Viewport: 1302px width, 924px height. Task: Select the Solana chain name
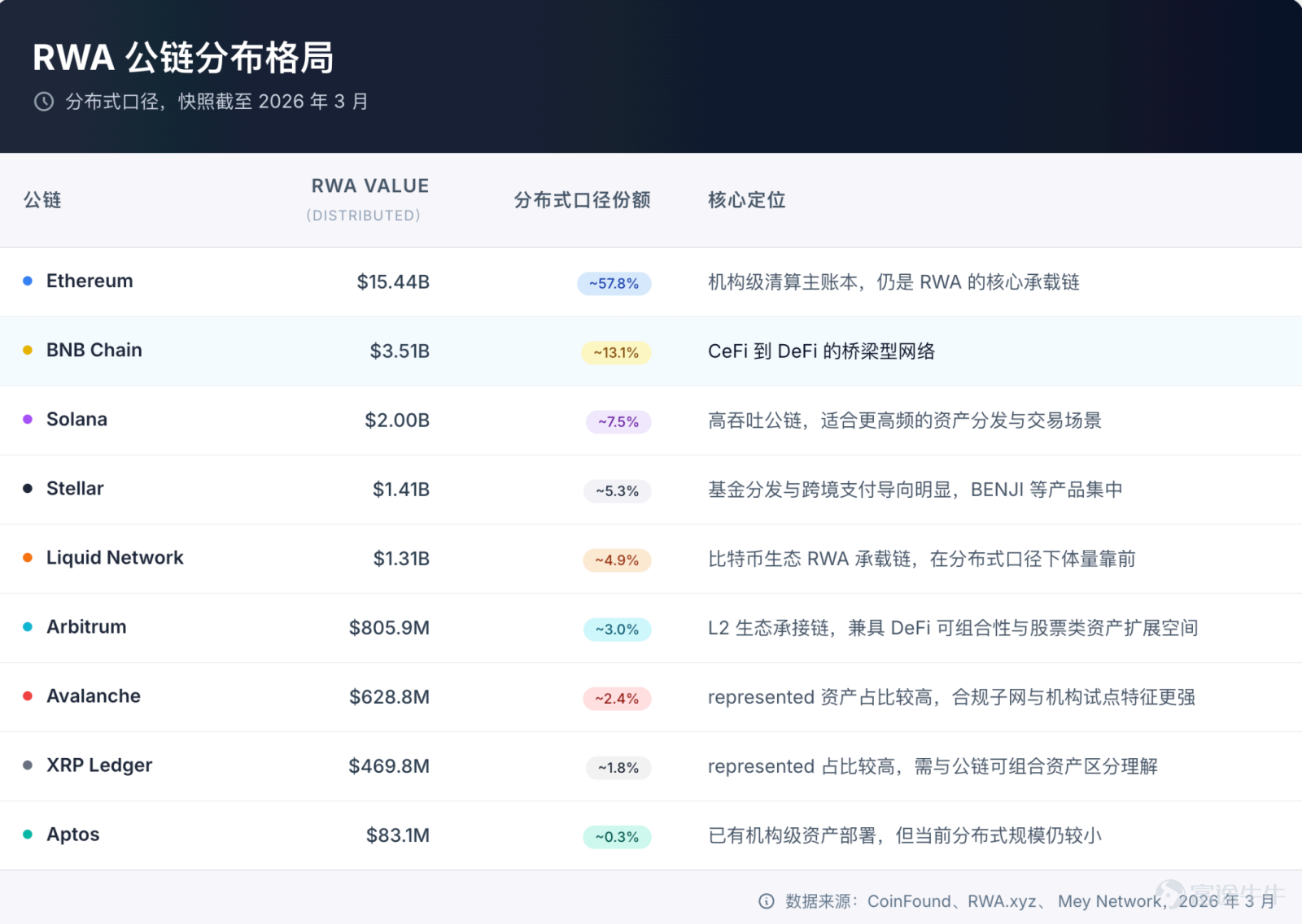(76, 419)
